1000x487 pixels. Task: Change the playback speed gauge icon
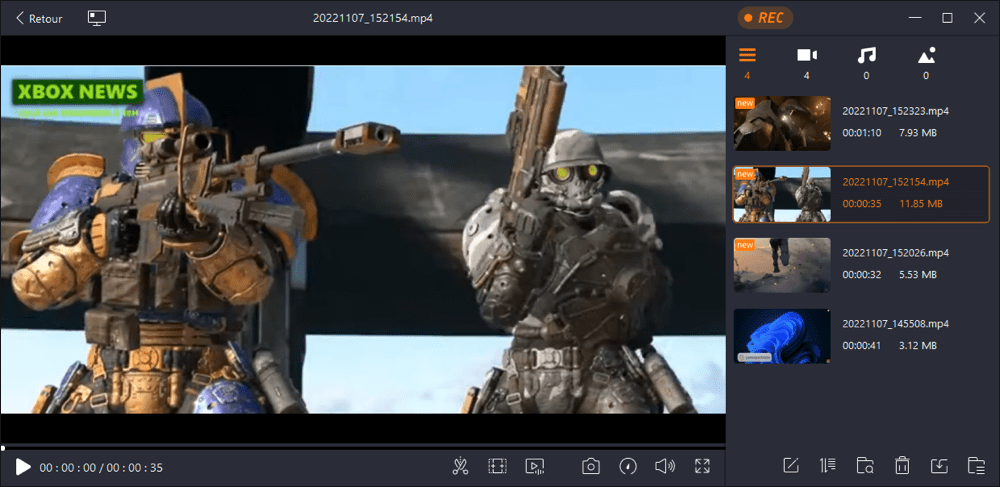628,467
